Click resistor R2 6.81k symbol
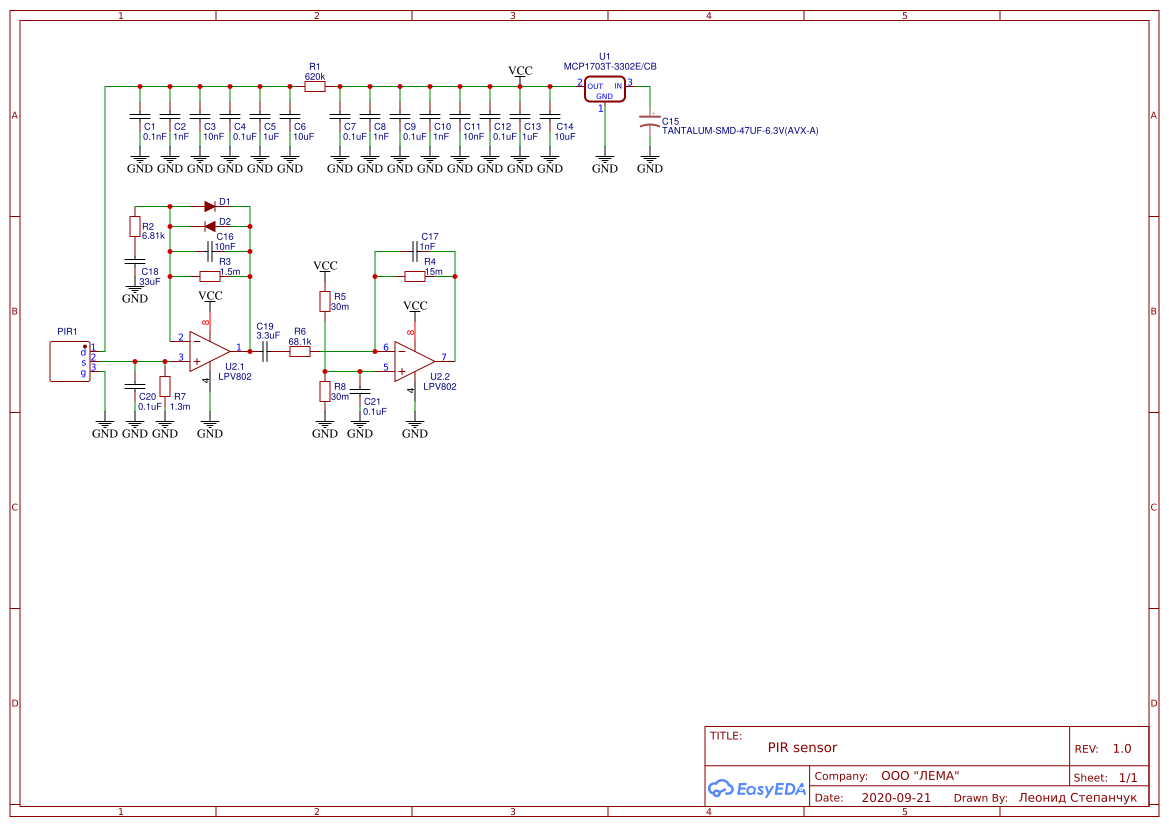The image size is (1169, 827). [135, 226]
